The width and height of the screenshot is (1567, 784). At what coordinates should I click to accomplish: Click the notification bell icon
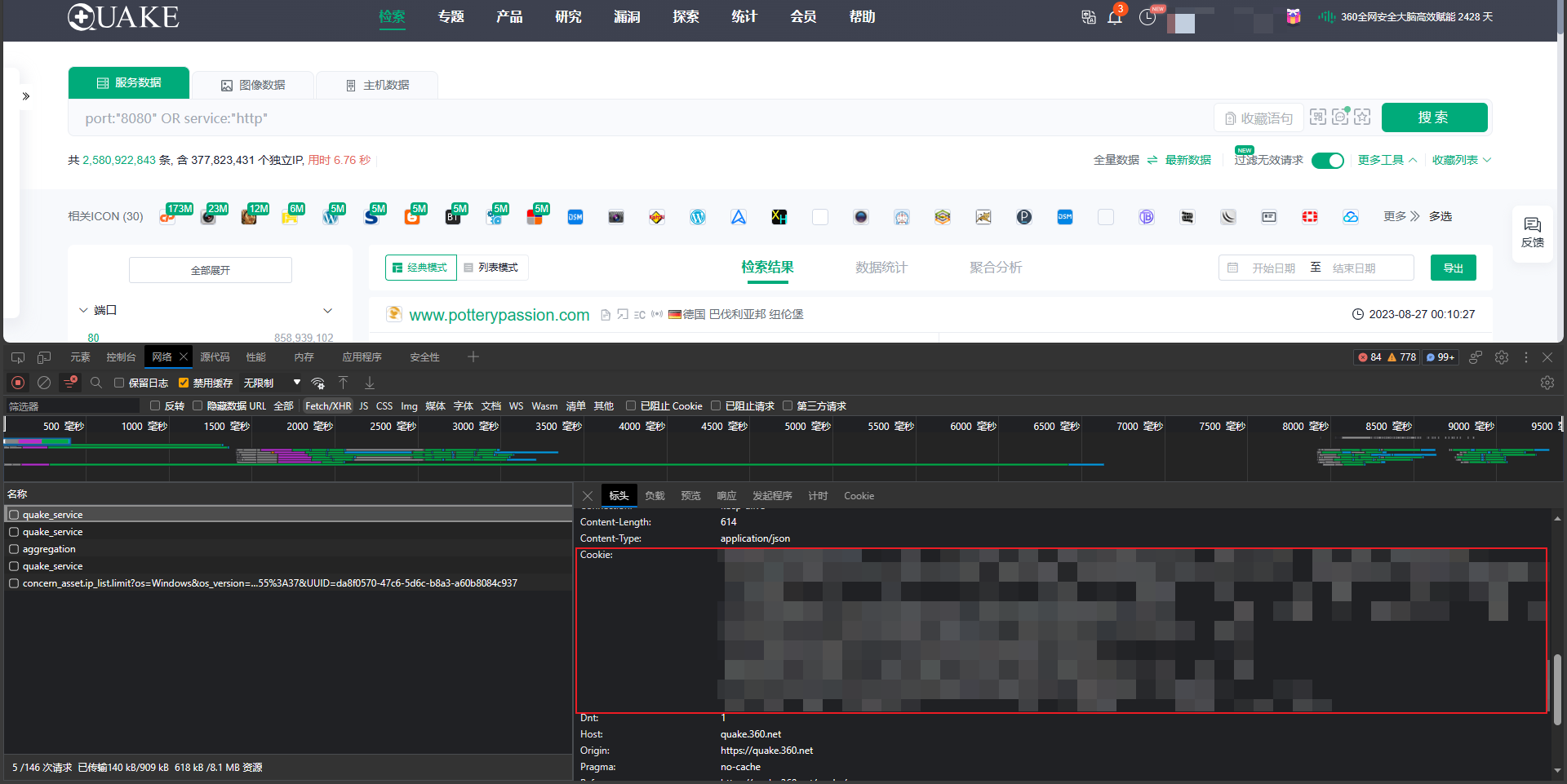(x=1115, y=17)
